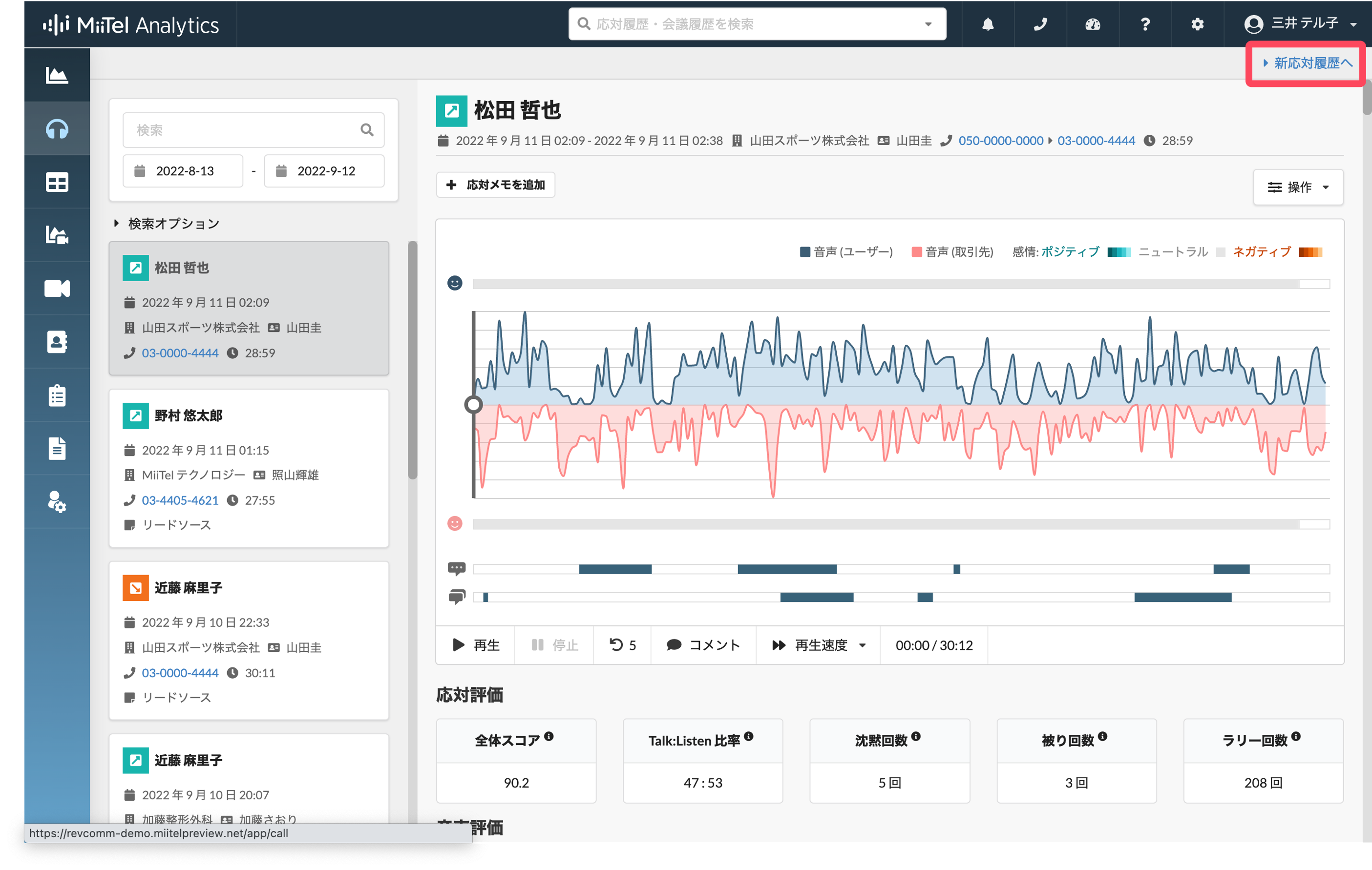1372x870 pixels.
Task: Click the search magnifier in list search box
Action: click(367, 130)
